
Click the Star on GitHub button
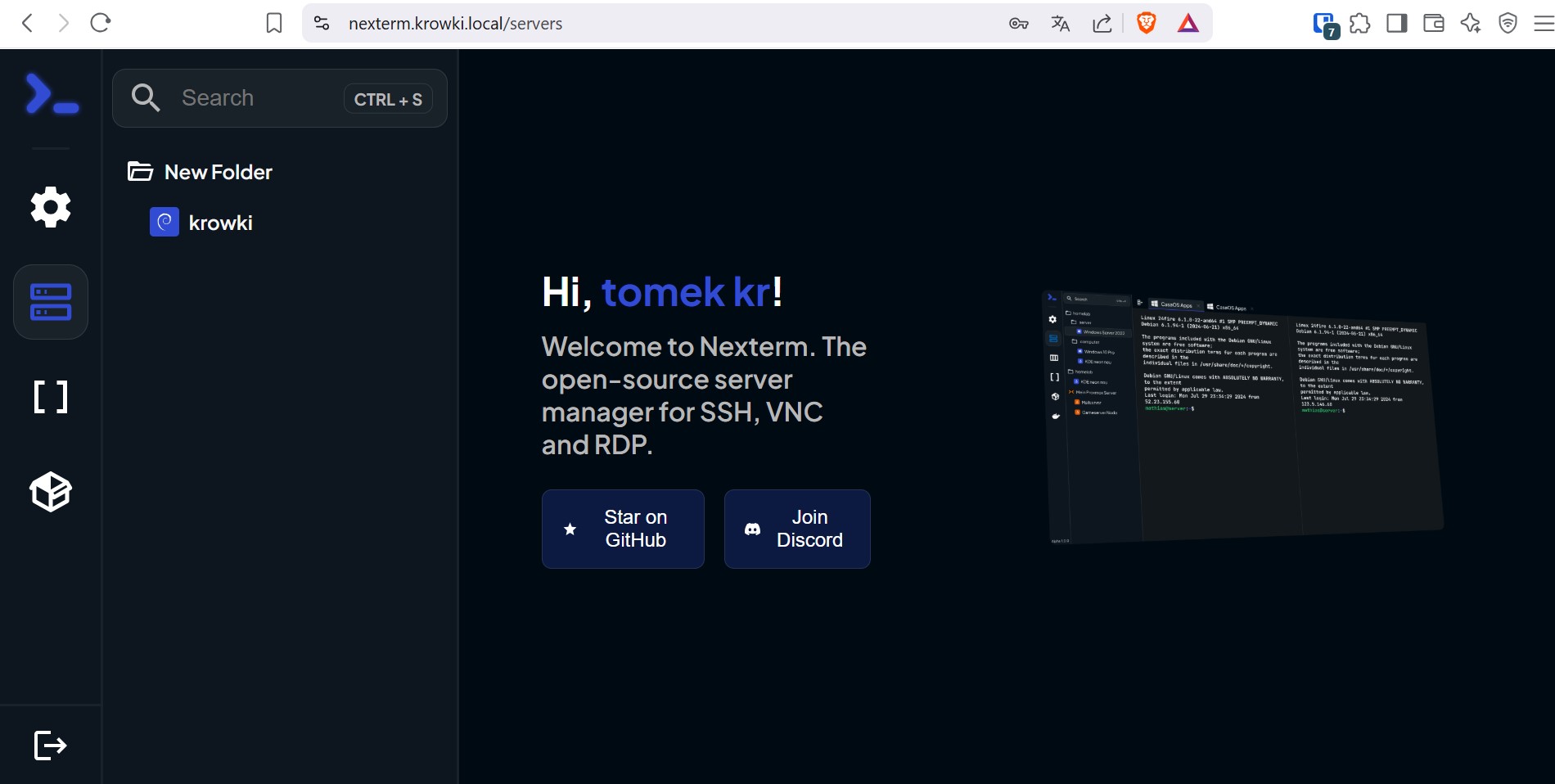coord(623,529)
